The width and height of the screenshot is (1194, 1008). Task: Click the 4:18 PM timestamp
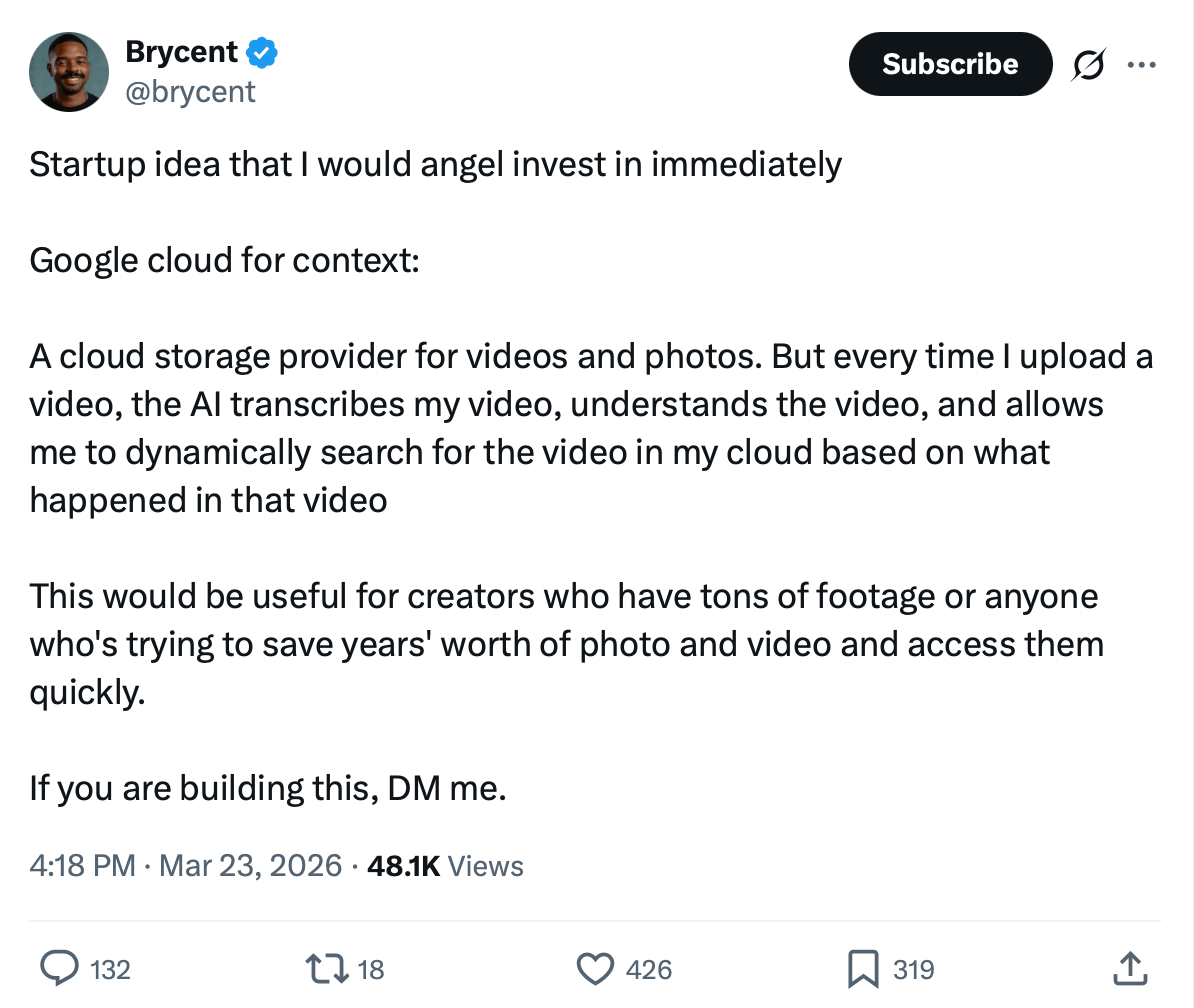[x=82, y=865]
